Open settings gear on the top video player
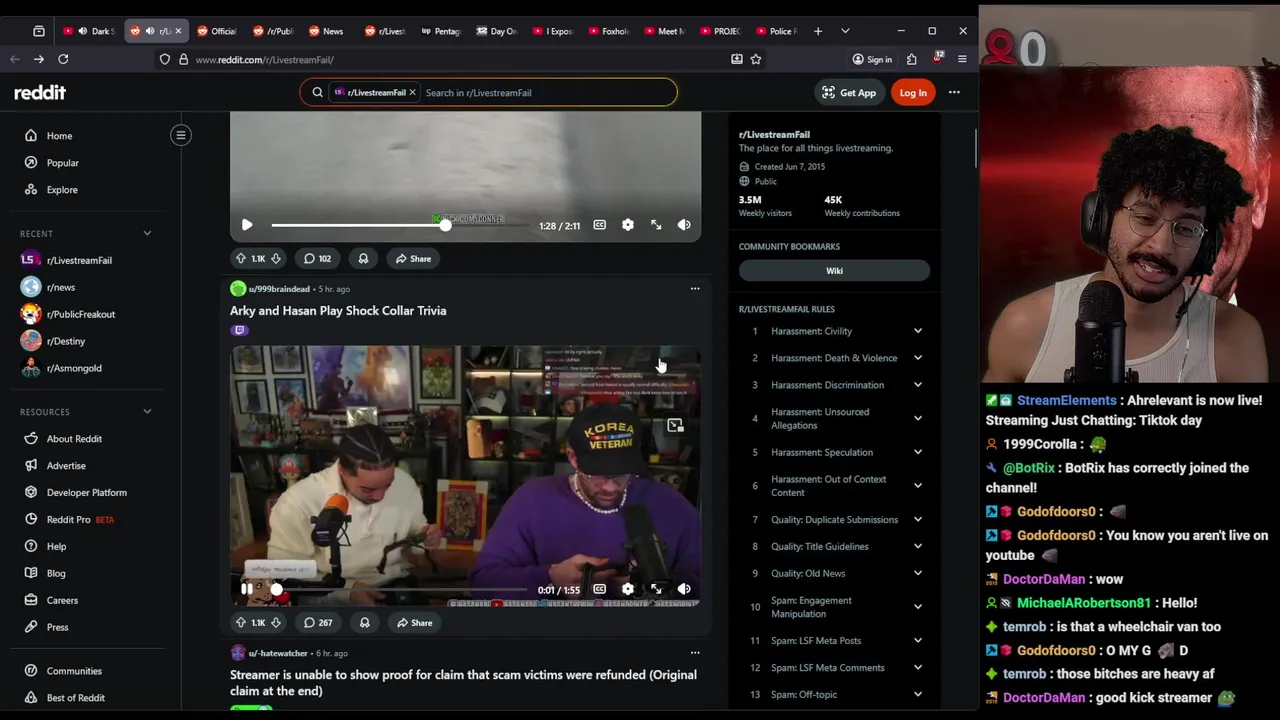This screenshot has height=720, width=1280. [628, 225]
